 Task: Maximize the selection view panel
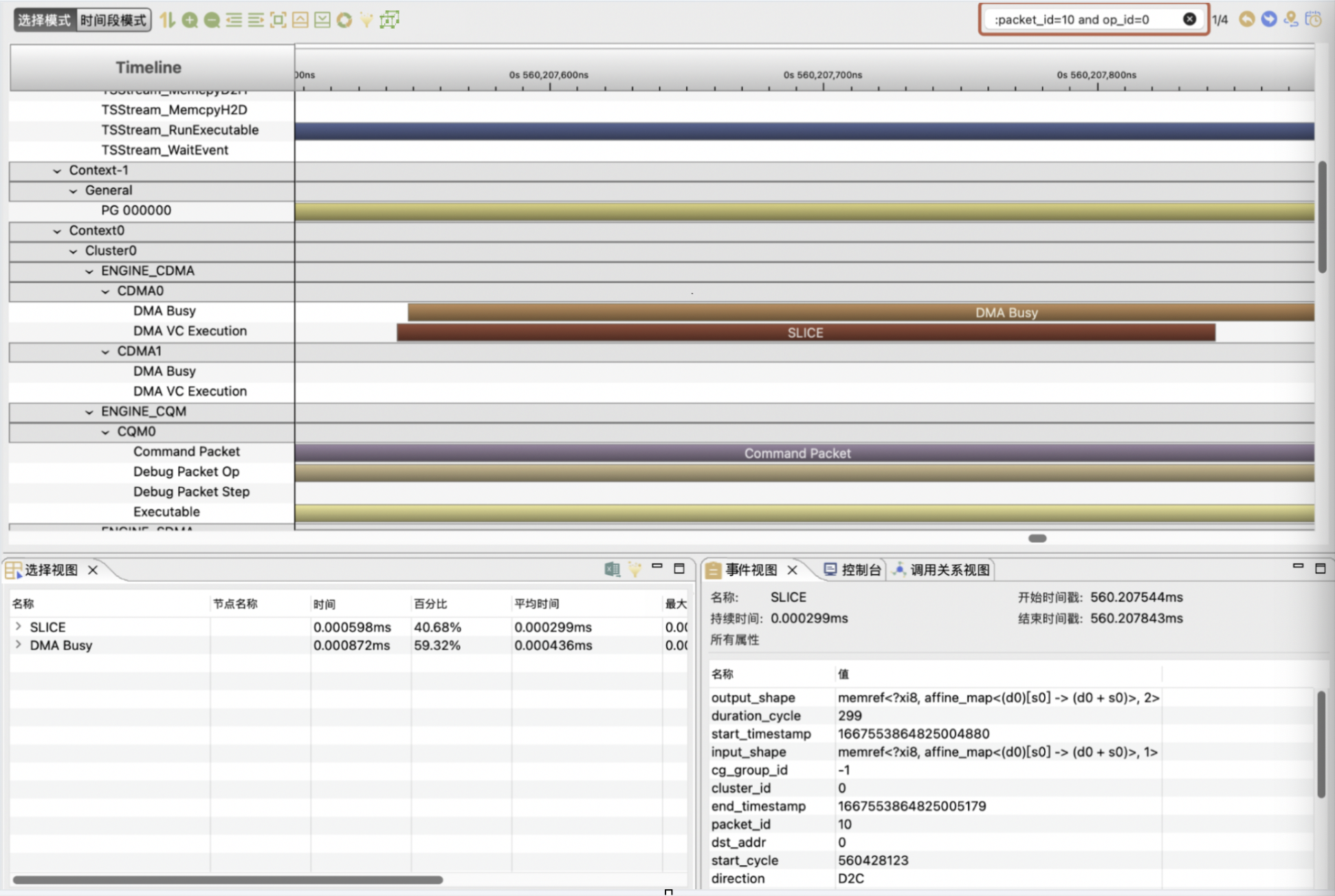pyautogui.click(x=679, y=568)
